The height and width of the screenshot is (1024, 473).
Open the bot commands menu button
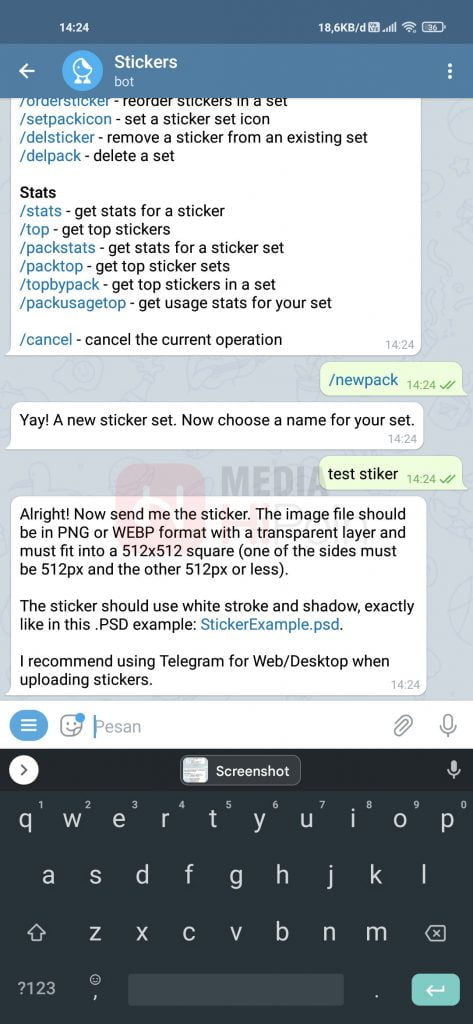coord(29,726)
